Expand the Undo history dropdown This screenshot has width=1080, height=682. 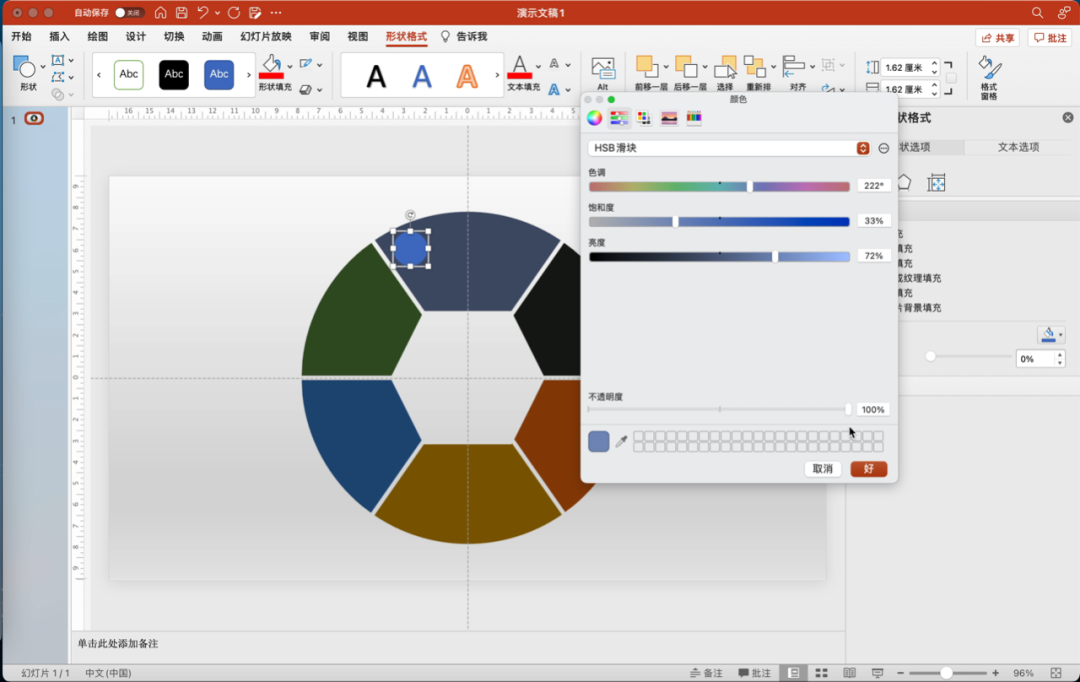pos(217,12)
